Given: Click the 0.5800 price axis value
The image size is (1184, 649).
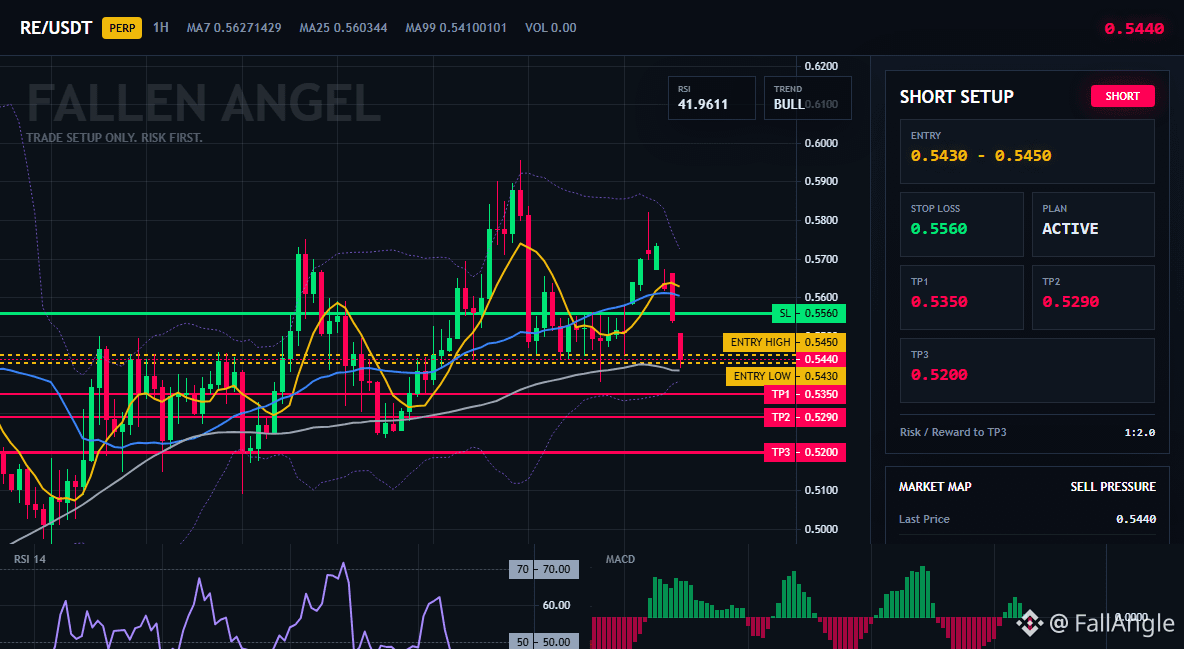Looking at the screenshot, I should coord(821,221).
